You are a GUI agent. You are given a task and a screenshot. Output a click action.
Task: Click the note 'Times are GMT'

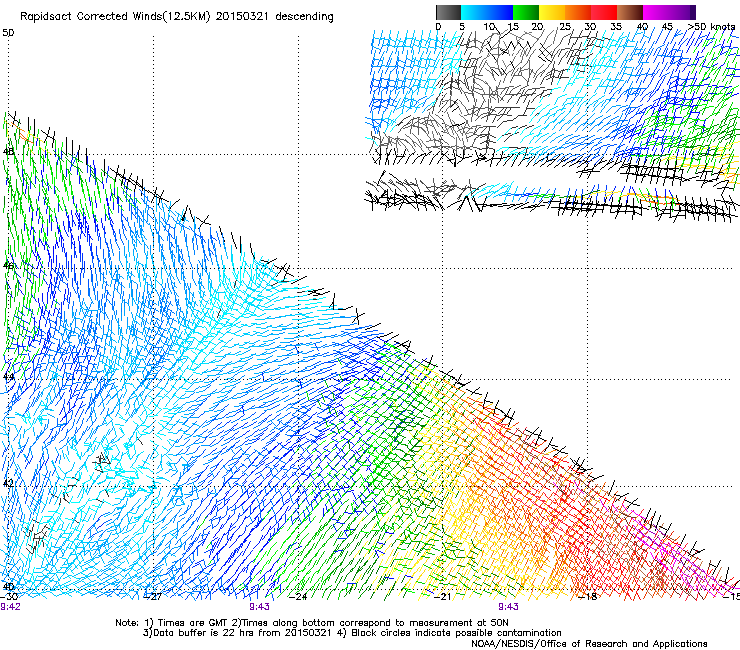click(x=193, y=623)
